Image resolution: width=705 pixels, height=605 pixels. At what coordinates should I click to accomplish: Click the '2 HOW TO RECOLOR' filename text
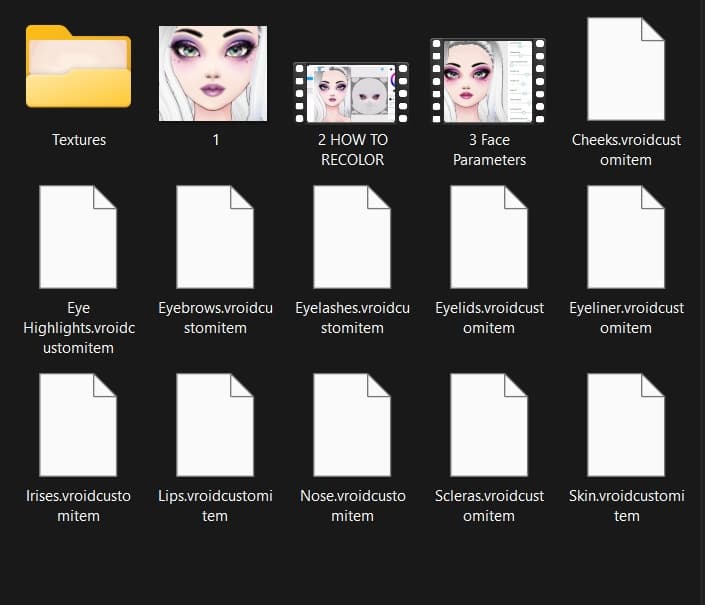coord(352,150)
